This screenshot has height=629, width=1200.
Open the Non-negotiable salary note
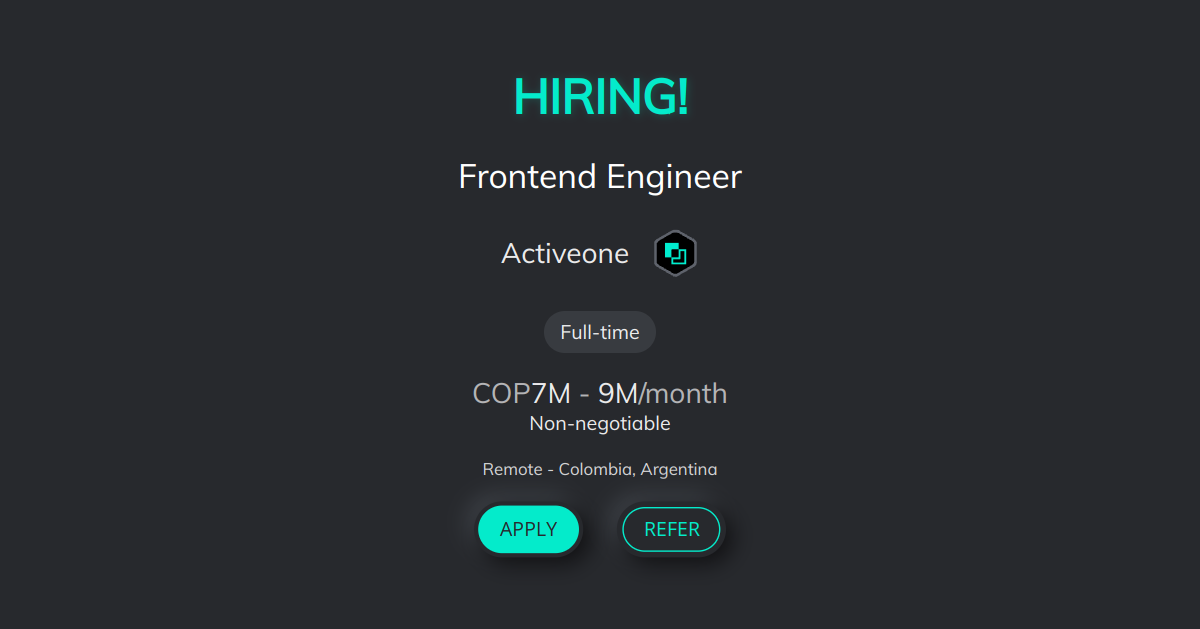[599, 423]
